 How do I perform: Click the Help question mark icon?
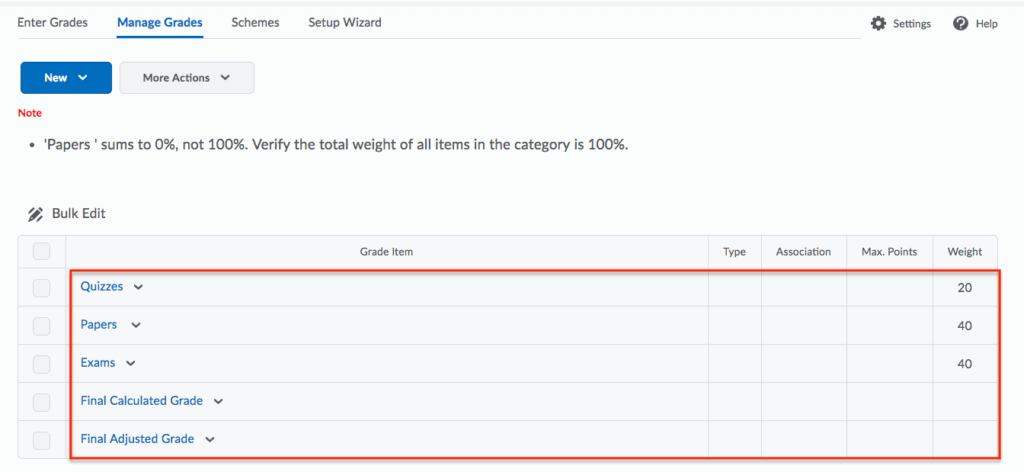[961, 23]
